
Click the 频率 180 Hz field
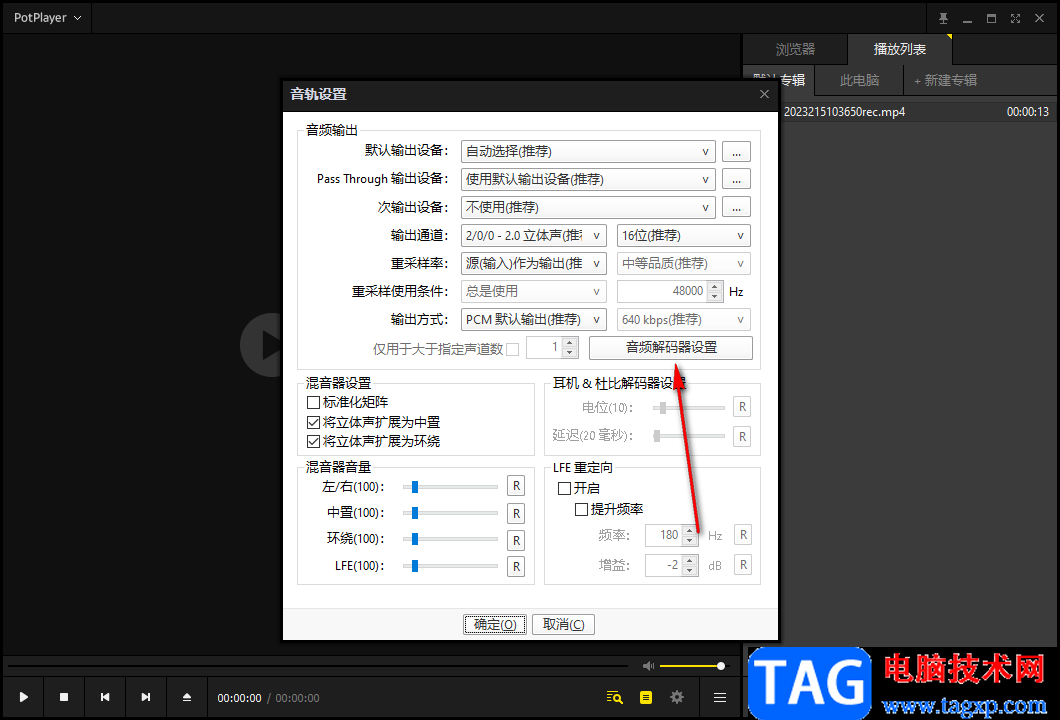(664, 535)
